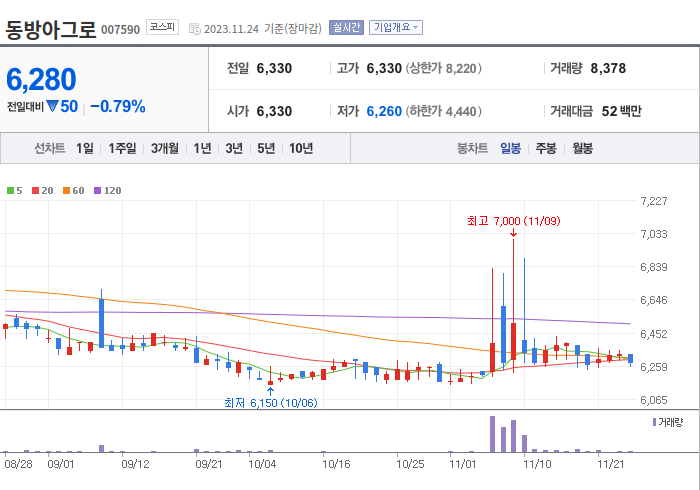Show the 5년 line chart
Image resolution: width=700 pixels, height=490 pixels.
(266, 148)
